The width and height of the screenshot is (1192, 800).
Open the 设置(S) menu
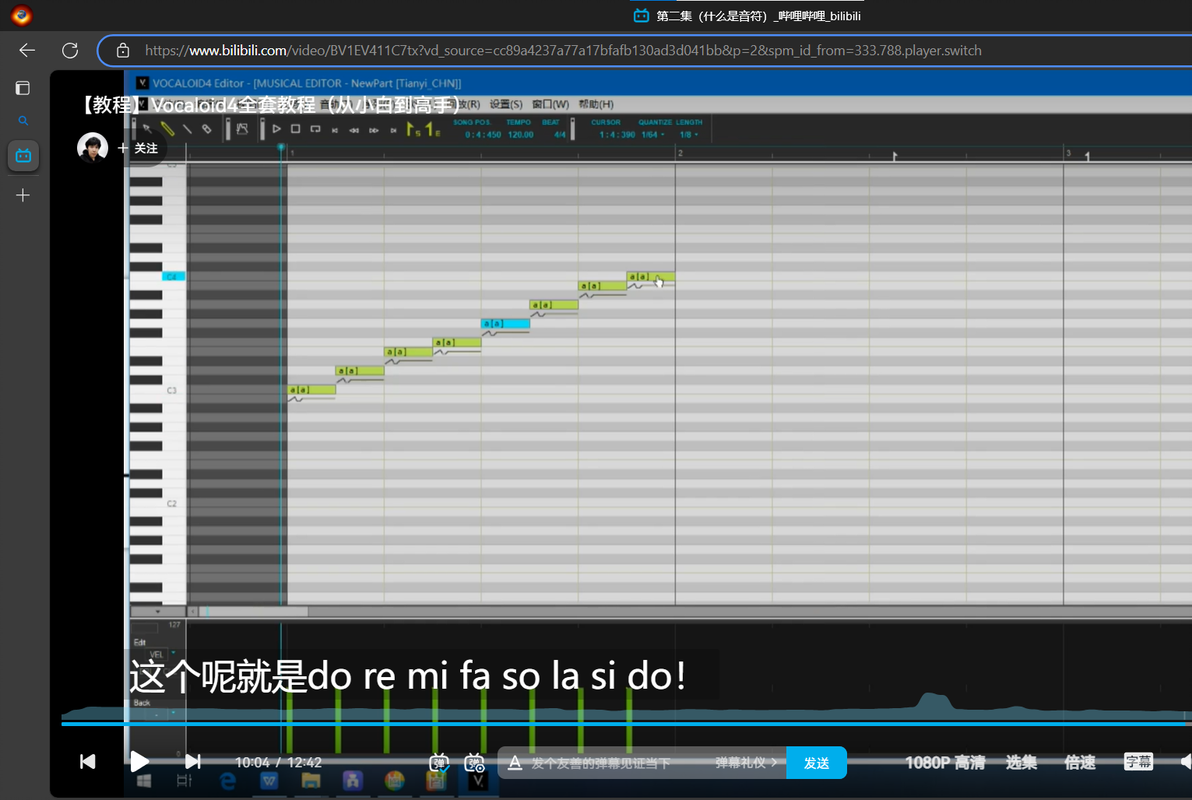click(506, 104)
